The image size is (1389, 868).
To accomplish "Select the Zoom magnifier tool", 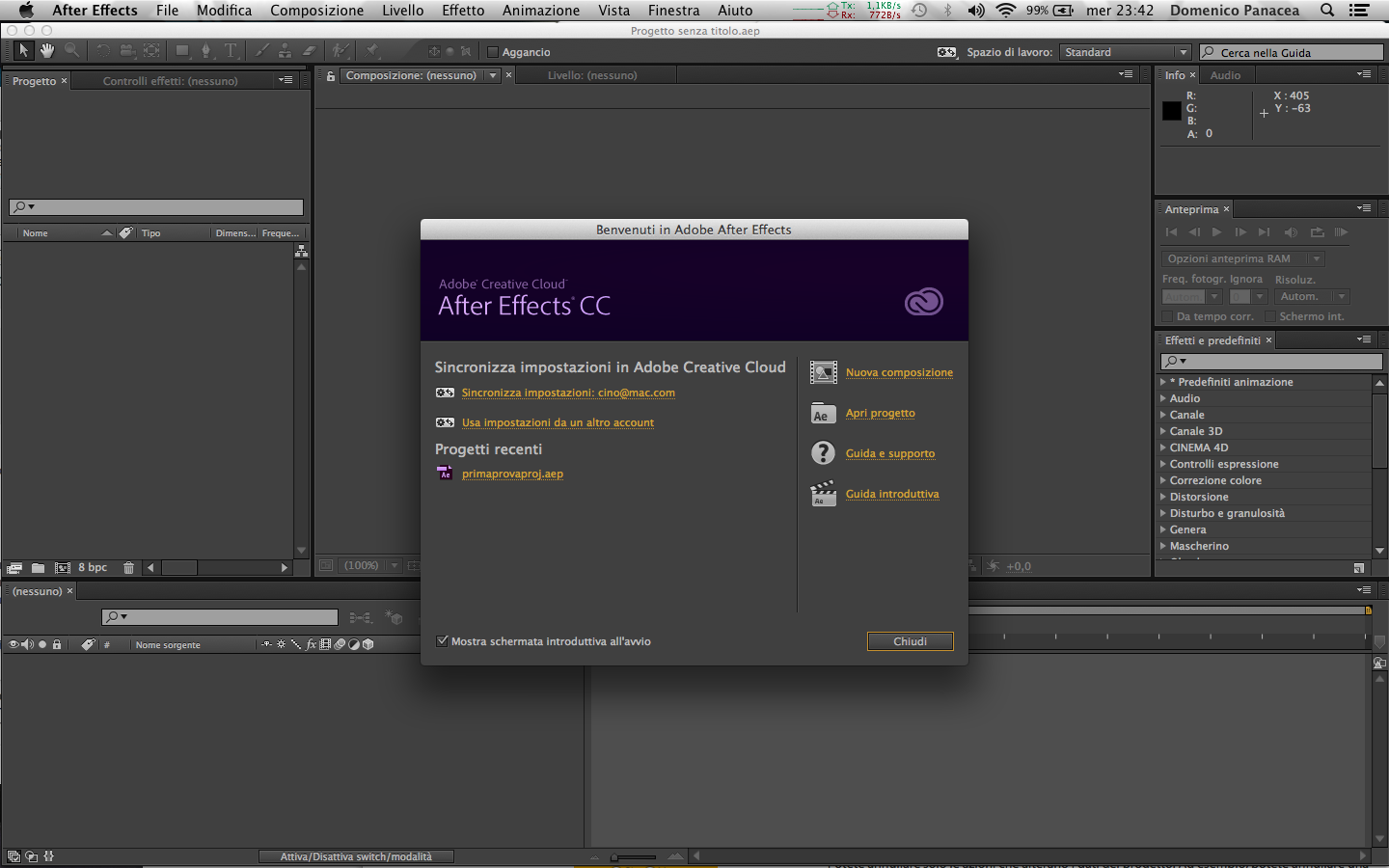I will tap(71, 51).
